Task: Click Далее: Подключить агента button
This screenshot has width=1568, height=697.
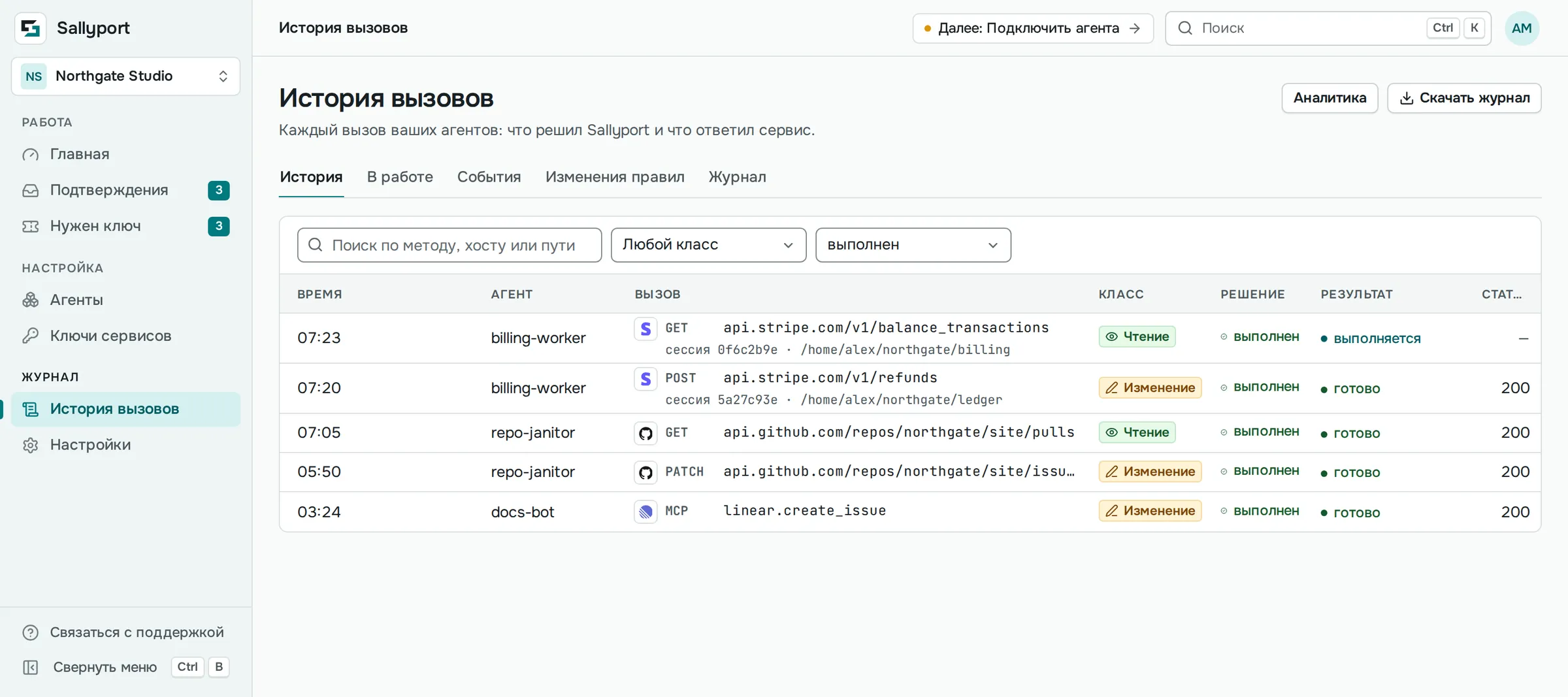Action: coord(1033,28)
